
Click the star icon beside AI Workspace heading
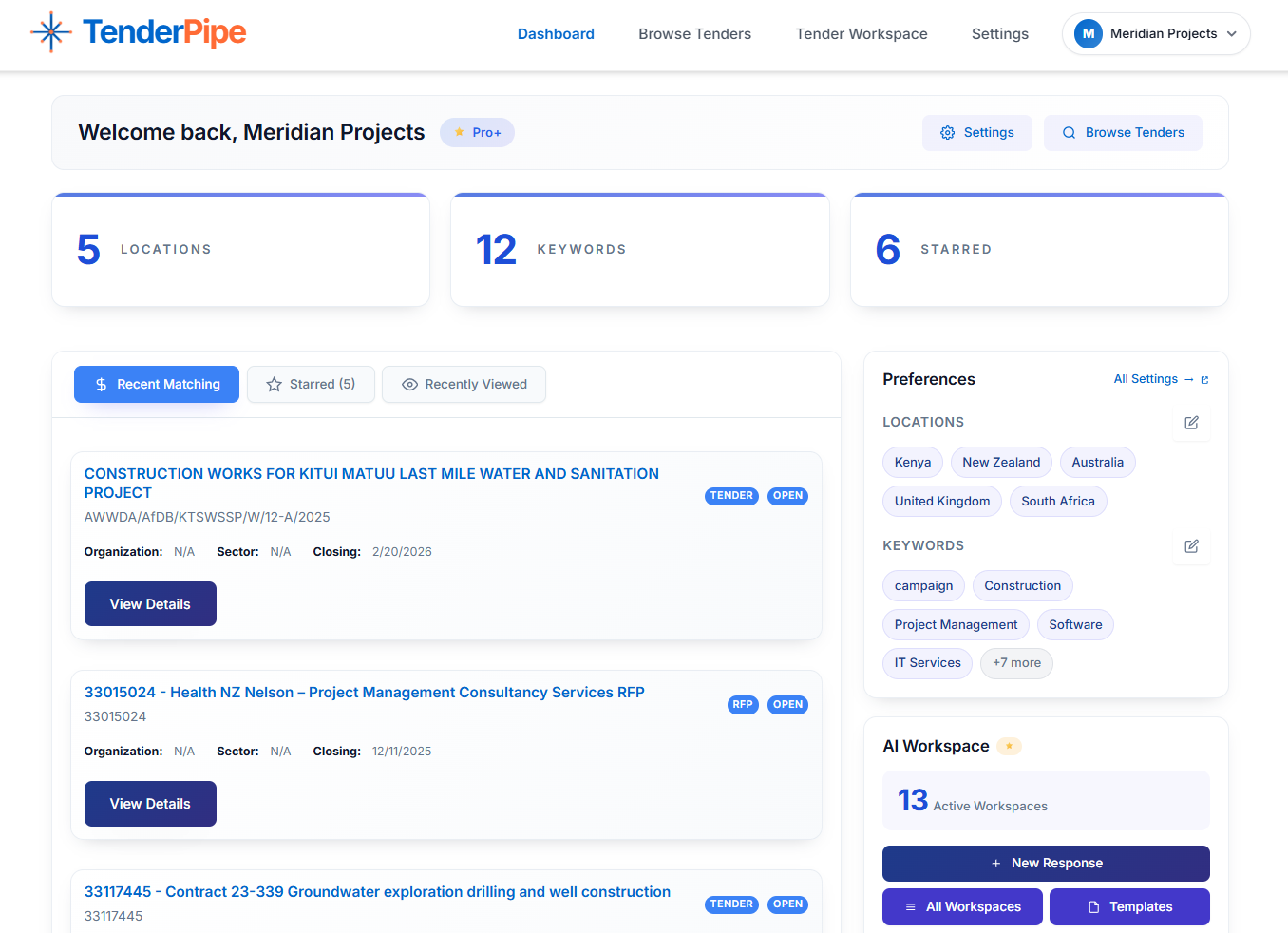pyautogui.click(x=1009, y=746)
